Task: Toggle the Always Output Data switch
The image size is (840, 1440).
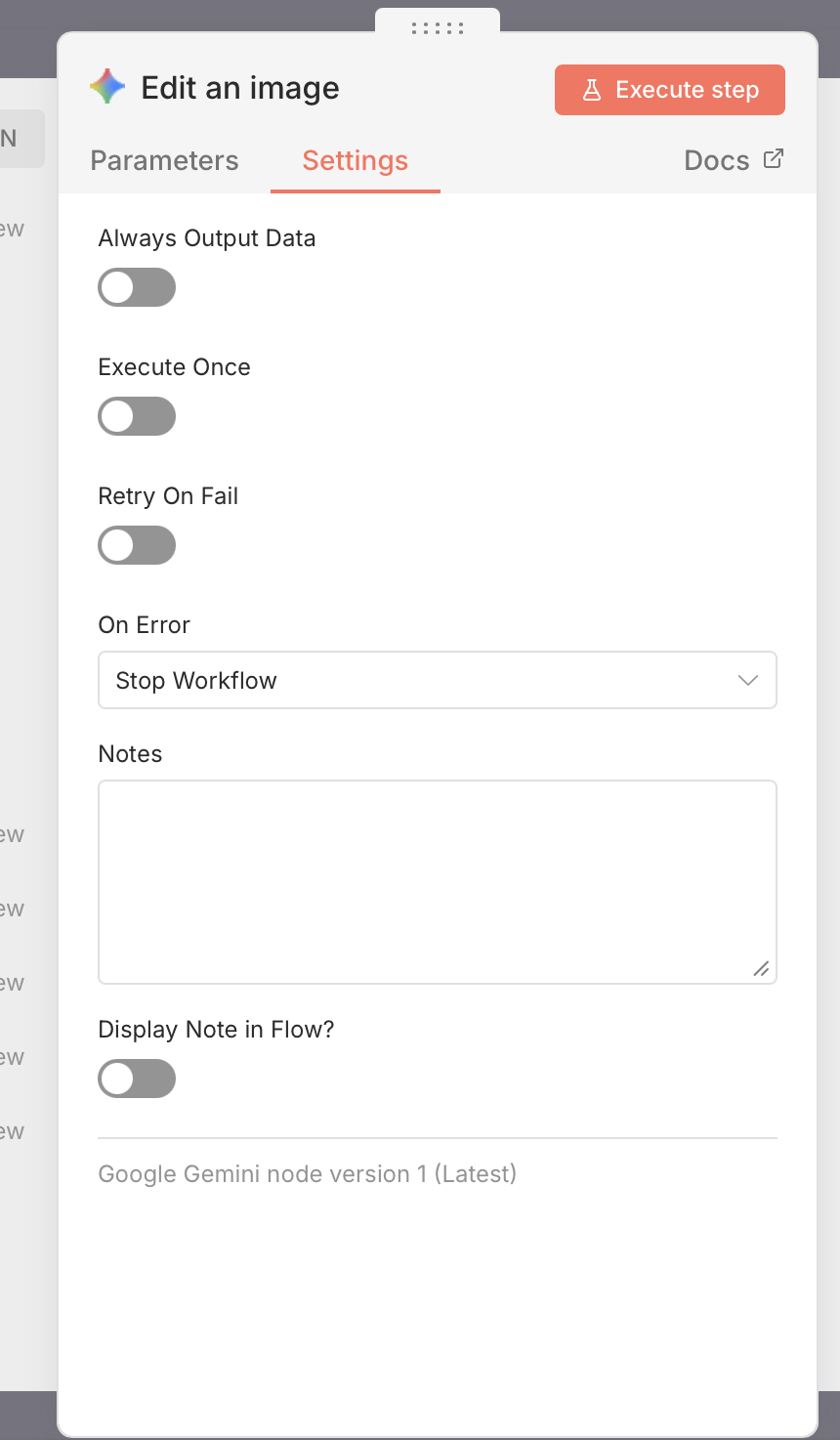Action: (x=137, y=288)
